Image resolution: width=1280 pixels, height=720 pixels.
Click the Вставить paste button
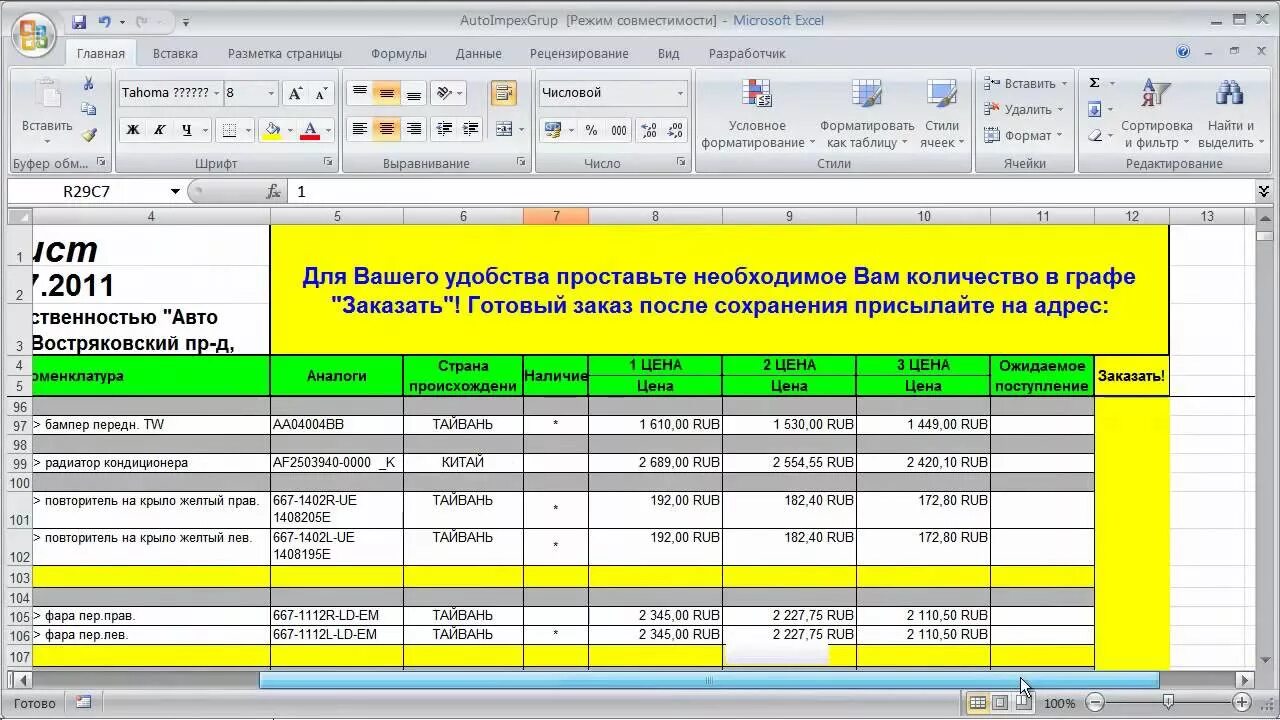[x=47, y=108]
